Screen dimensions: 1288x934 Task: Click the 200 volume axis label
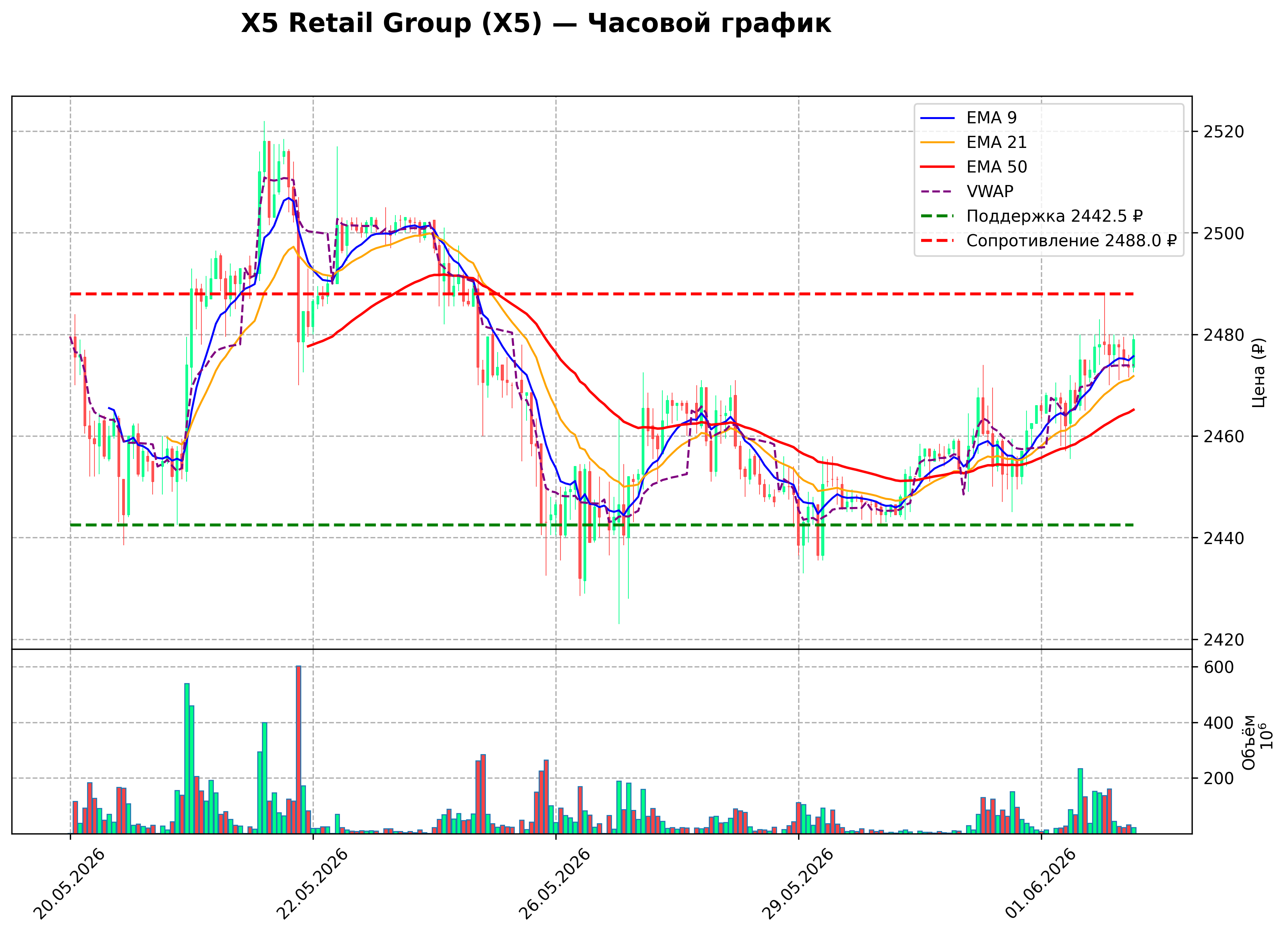(x=1219, y=779)
